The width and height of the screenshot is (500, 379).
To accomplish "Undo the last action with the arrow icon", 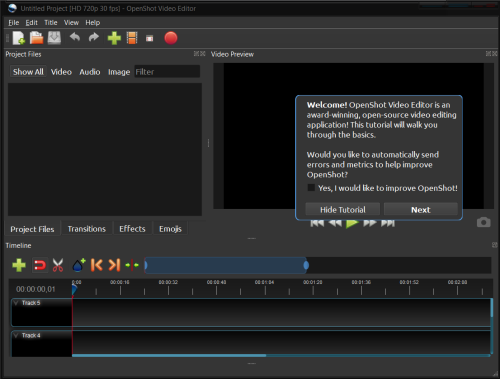I will click(x=75, y=37).
